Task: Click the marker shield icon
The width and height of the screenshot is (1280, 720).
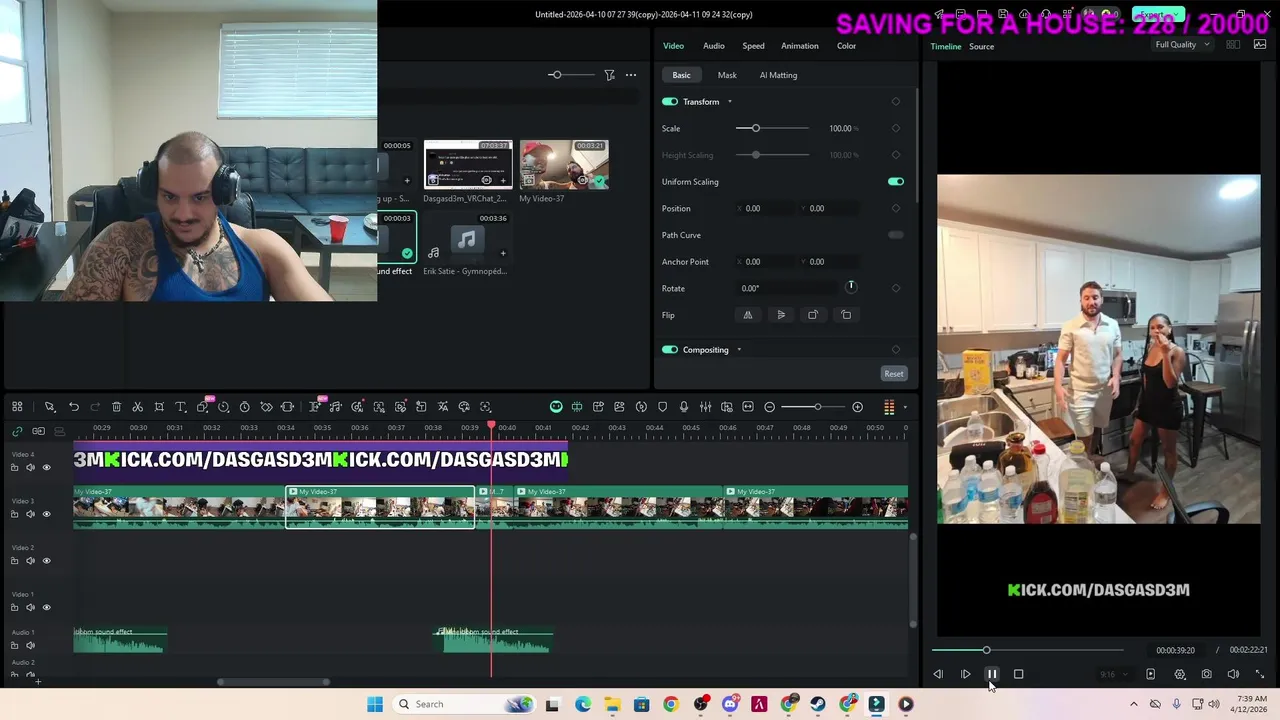Action: coord(662,407)
